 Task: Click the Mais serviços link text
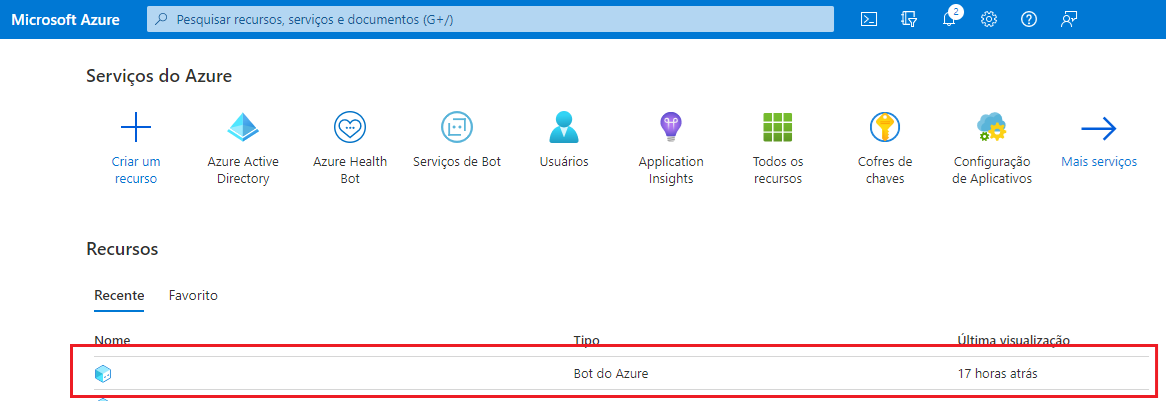[x=1099, y=161]
